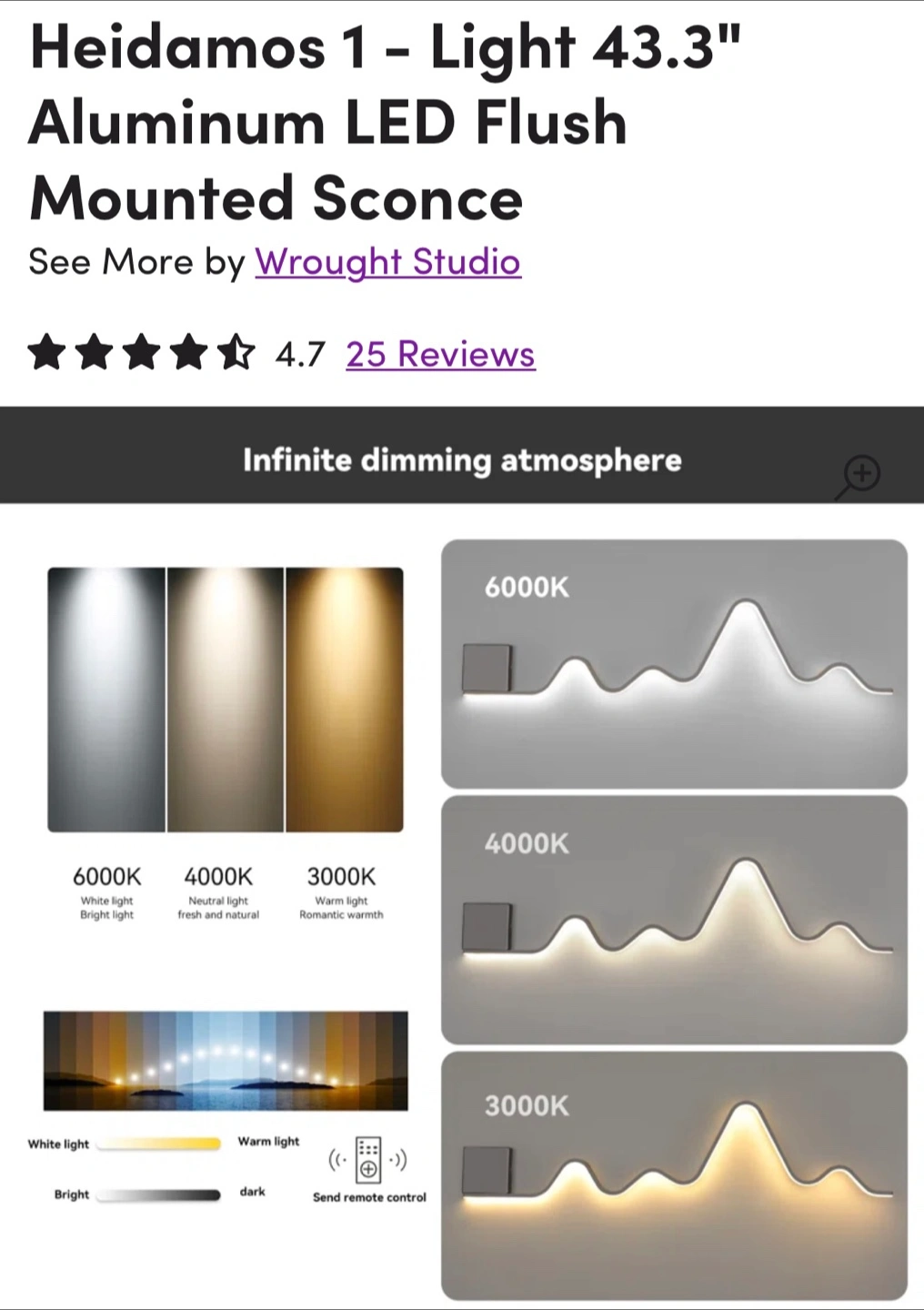Click the product title heading
The width and height of the screenshot is (924, 1310).
(x=385, y=122)
